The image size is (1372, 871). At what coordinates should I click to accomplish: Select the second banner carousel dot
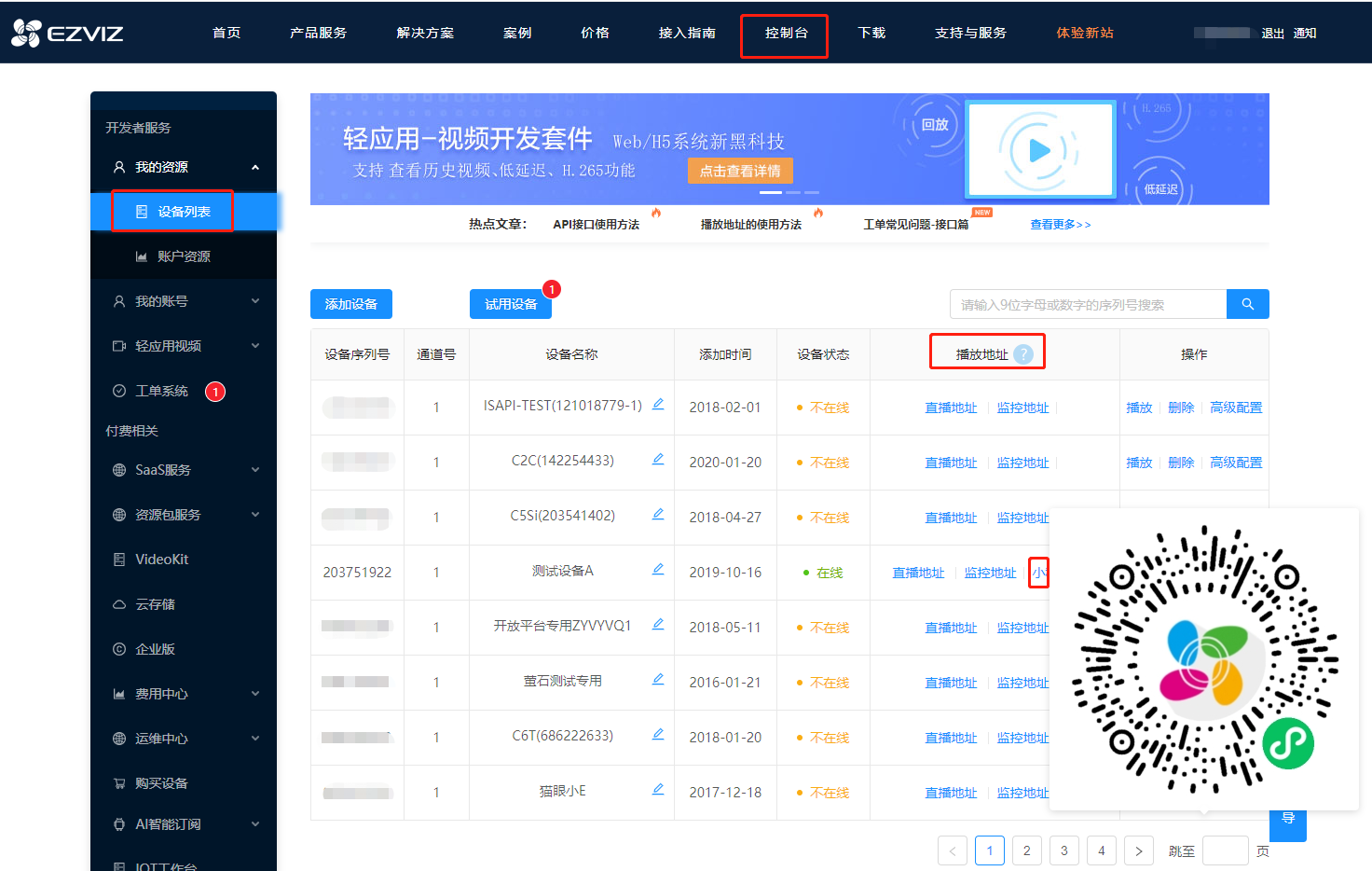[793, 191]
